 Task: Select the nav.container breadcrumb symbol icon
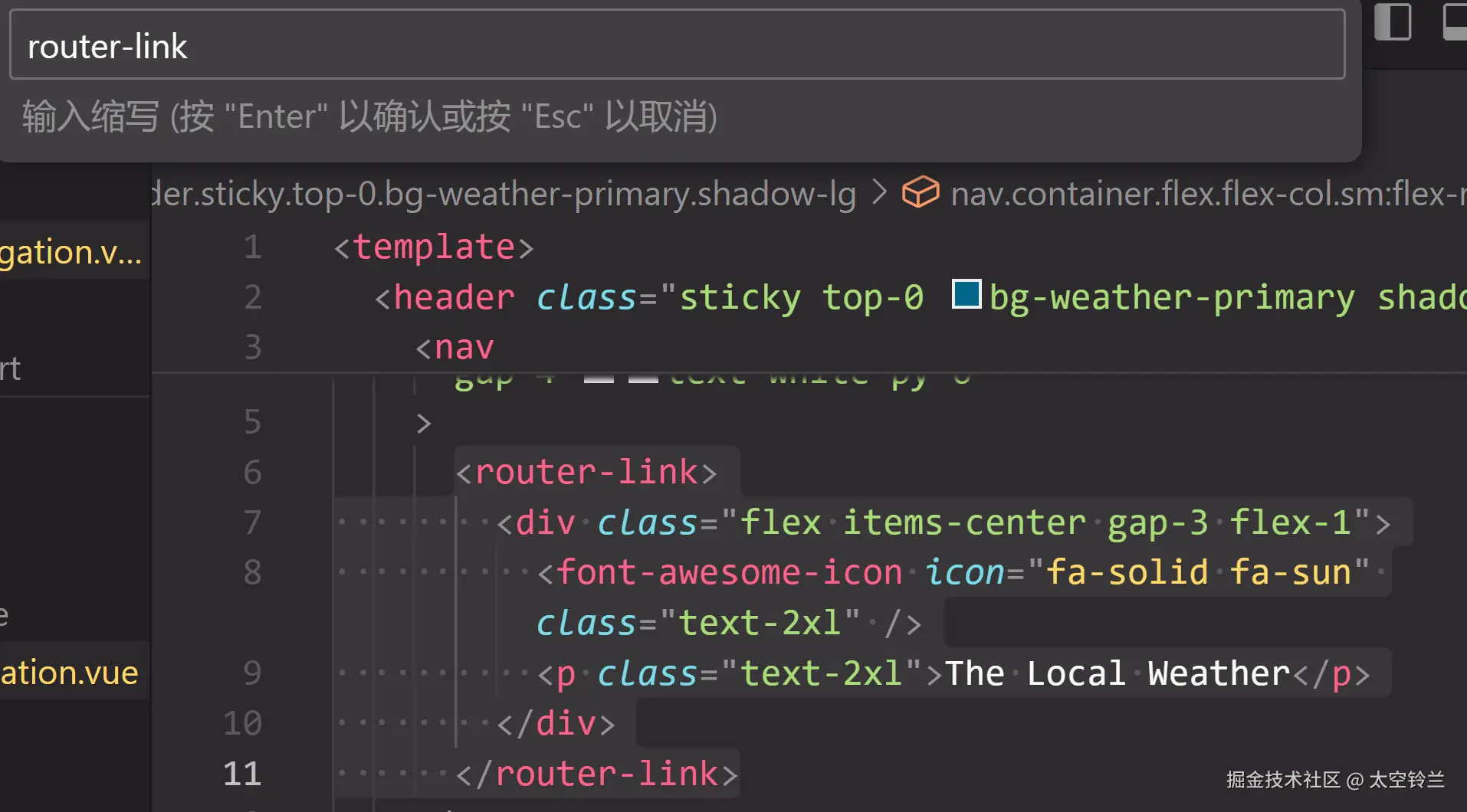click(x=920, y=192)
